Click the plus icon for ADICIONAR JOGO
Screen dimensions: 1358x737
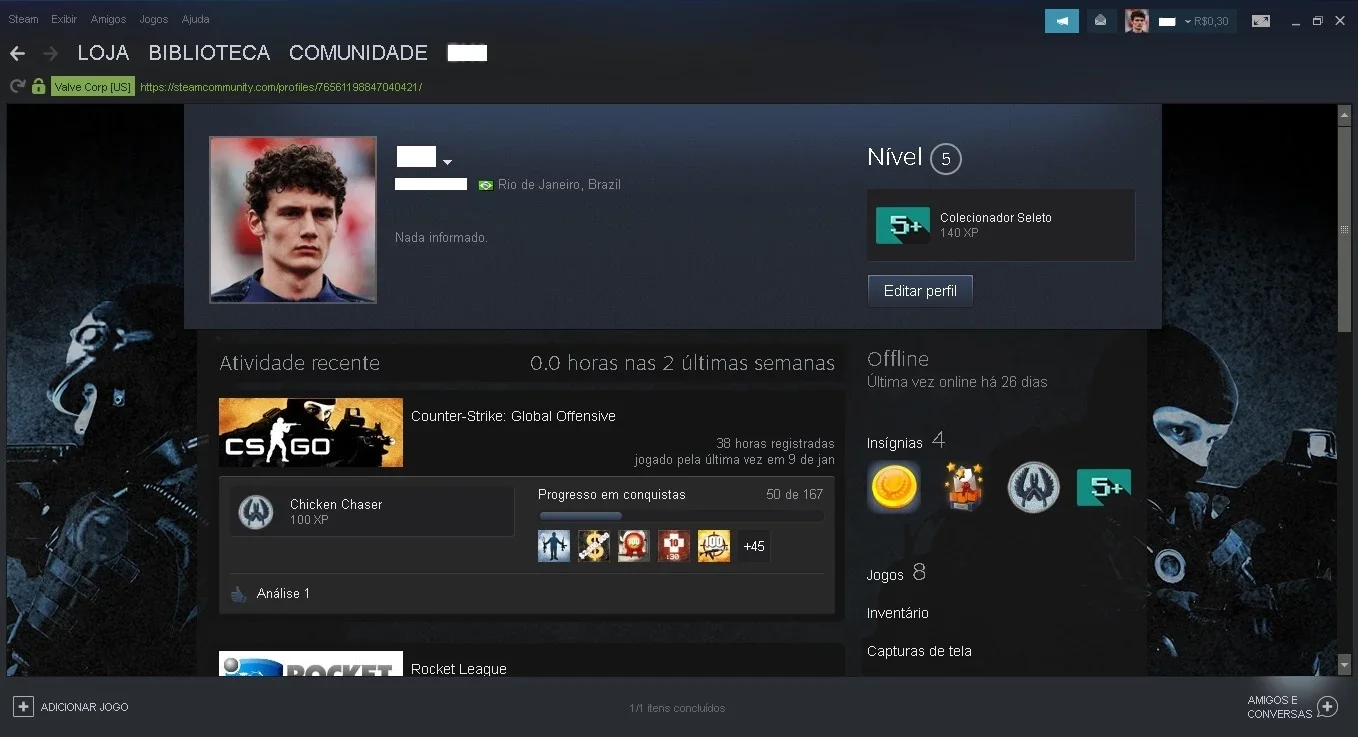pyautogui.click(x=23, y=707)
